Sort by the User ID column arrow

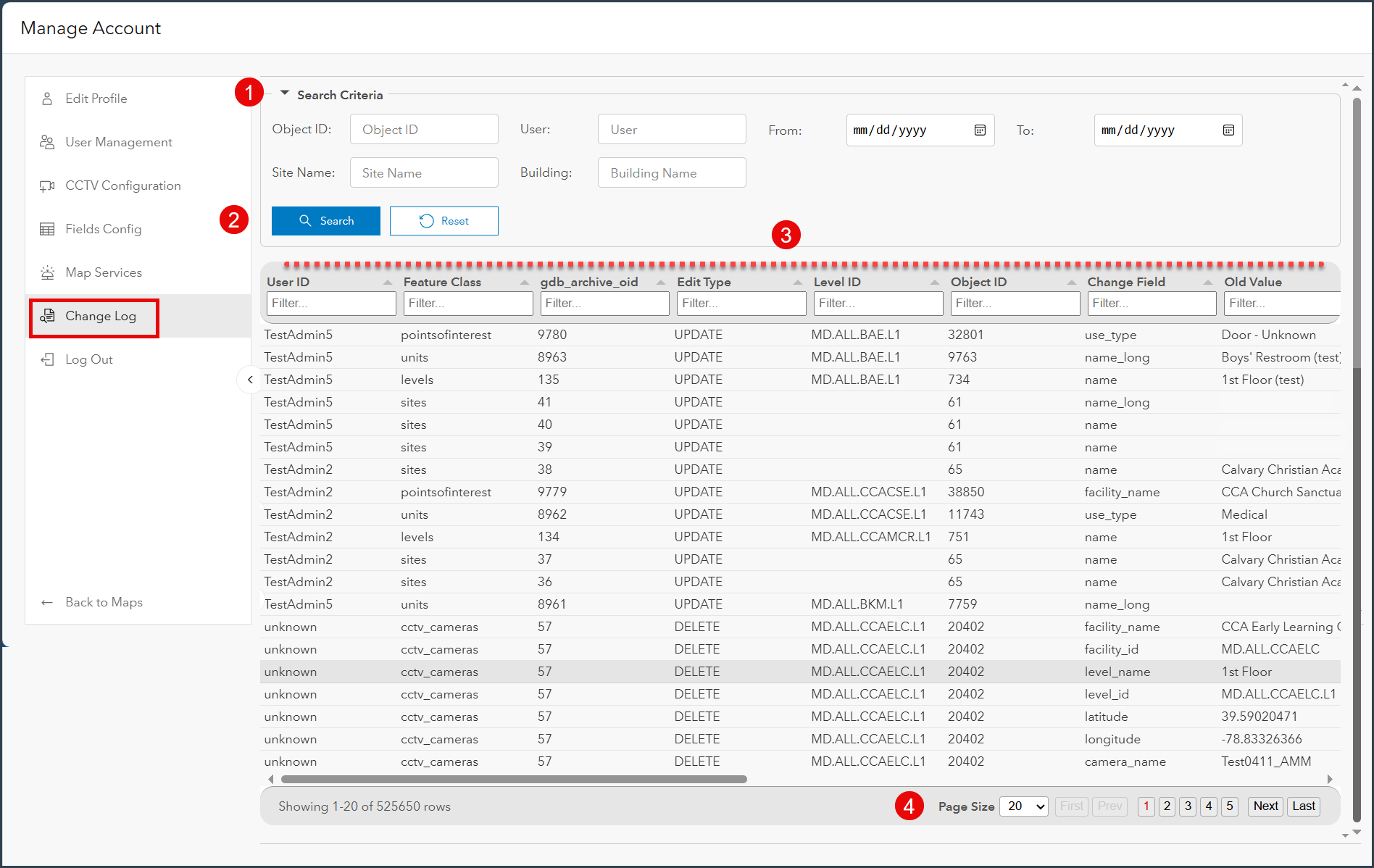click(387, 283)
